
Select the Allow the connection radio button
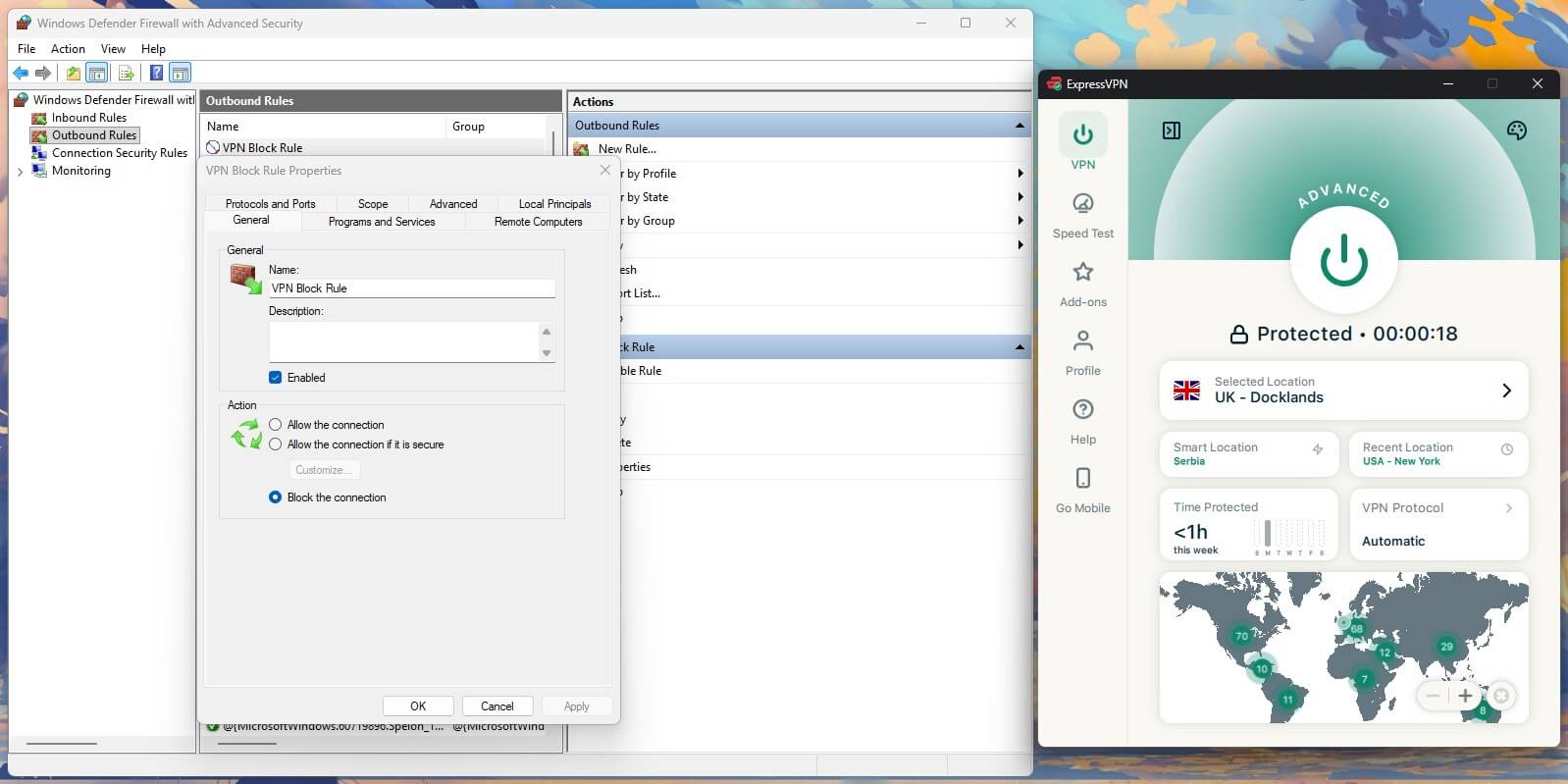pos(276,425)
